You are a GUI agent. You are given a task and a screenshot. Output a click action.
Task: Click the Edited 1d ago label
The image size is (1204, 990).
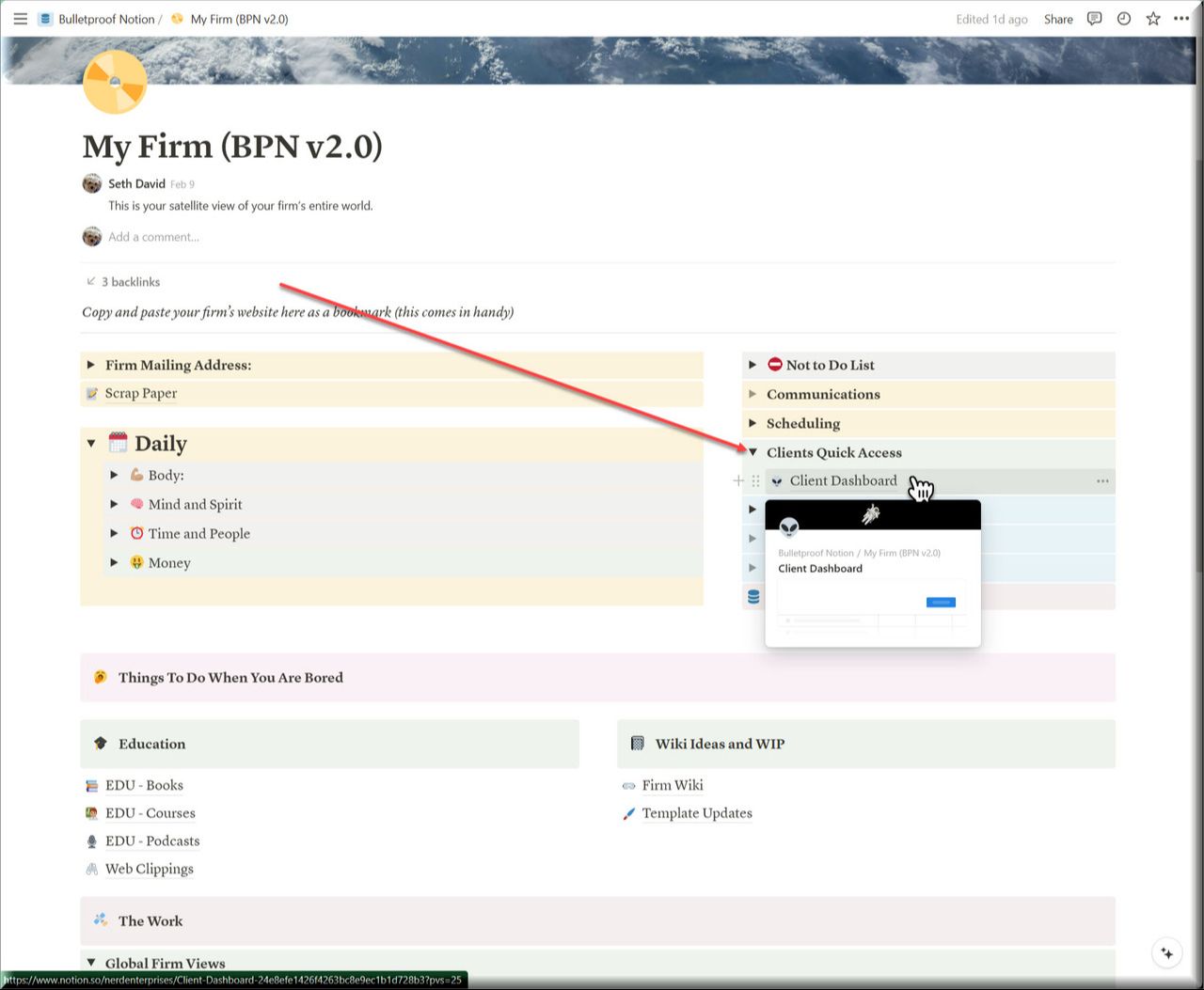[x=991, y=19]
